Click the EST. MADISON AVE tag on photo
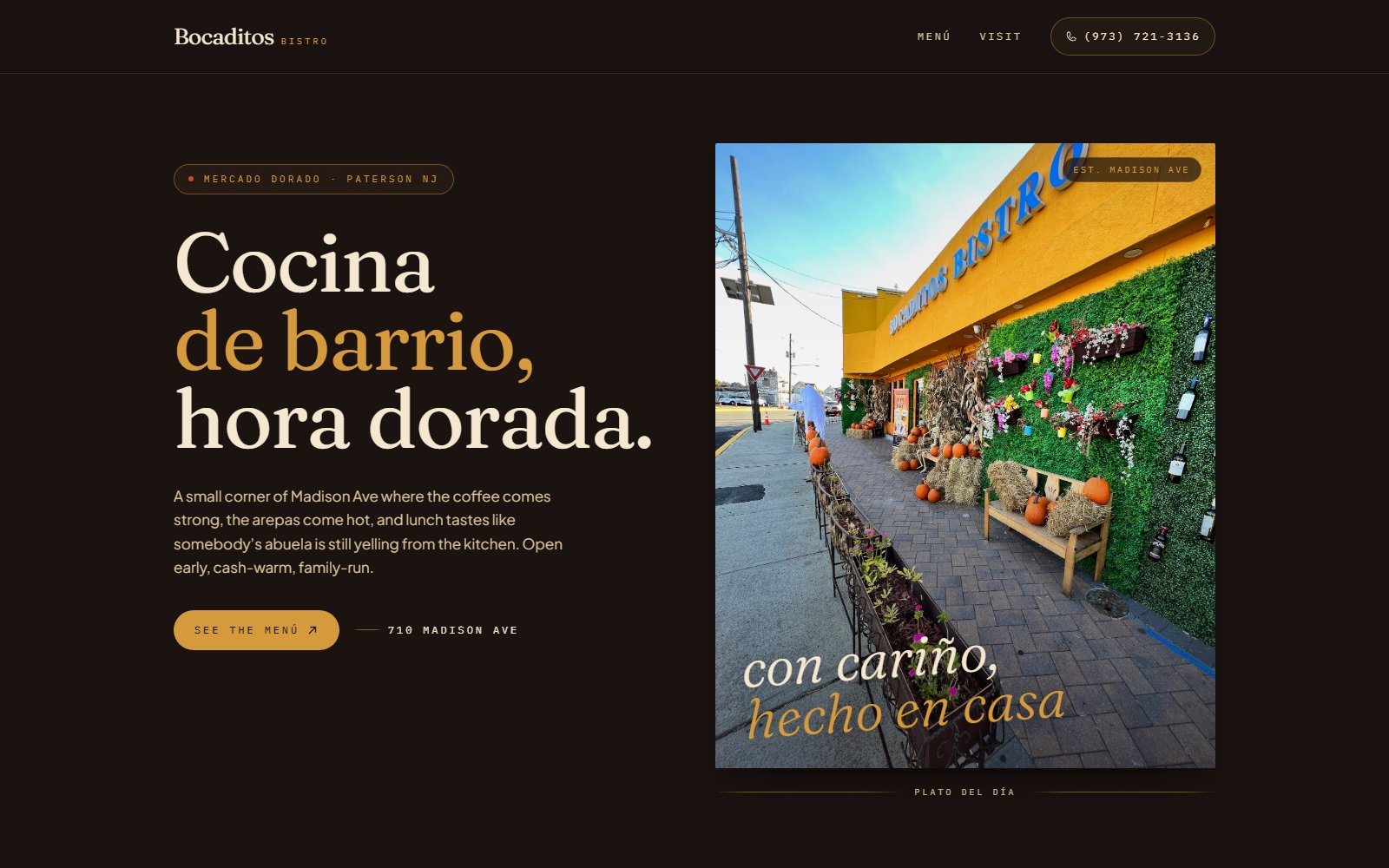The image size is (1389, 868). [1131, 169]
